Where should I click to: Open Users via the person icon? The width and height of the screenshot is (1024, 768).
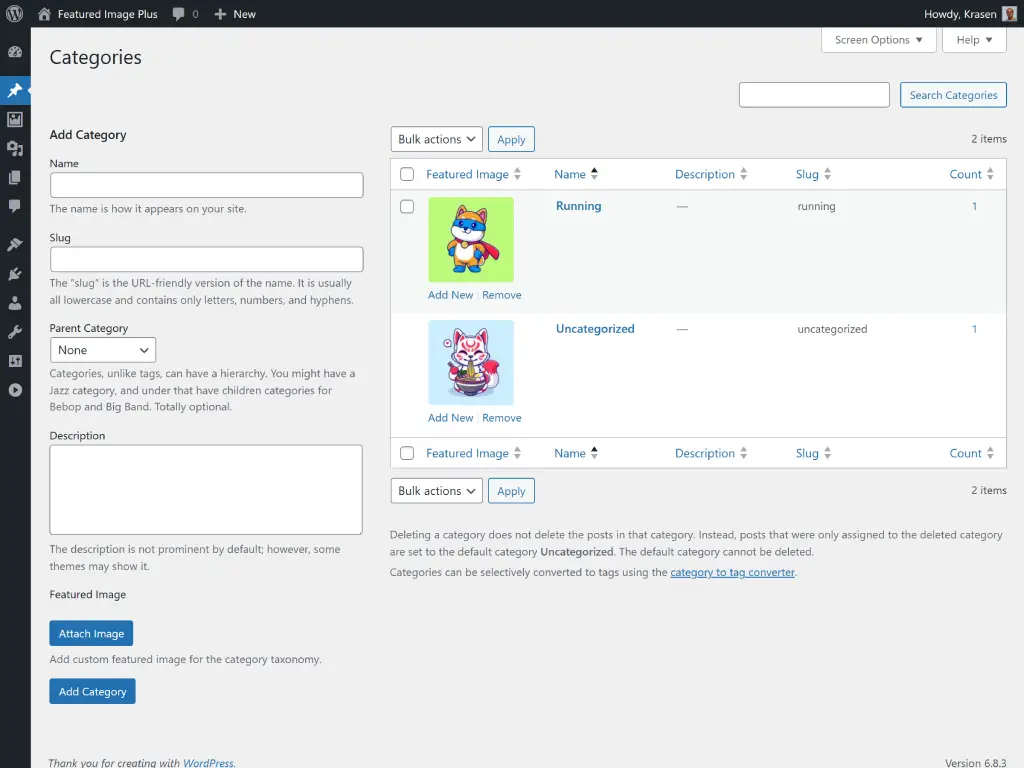click(x=15, y=302)
